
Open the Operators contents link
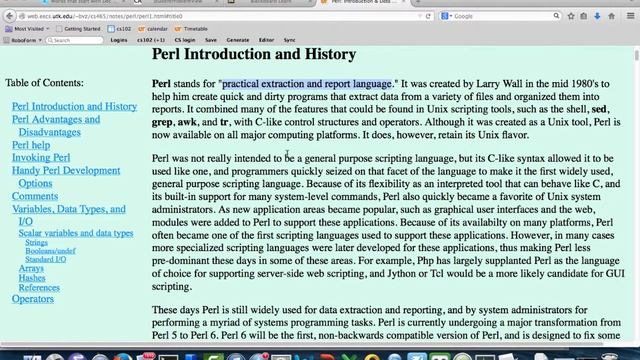click(x=33, y=299)
